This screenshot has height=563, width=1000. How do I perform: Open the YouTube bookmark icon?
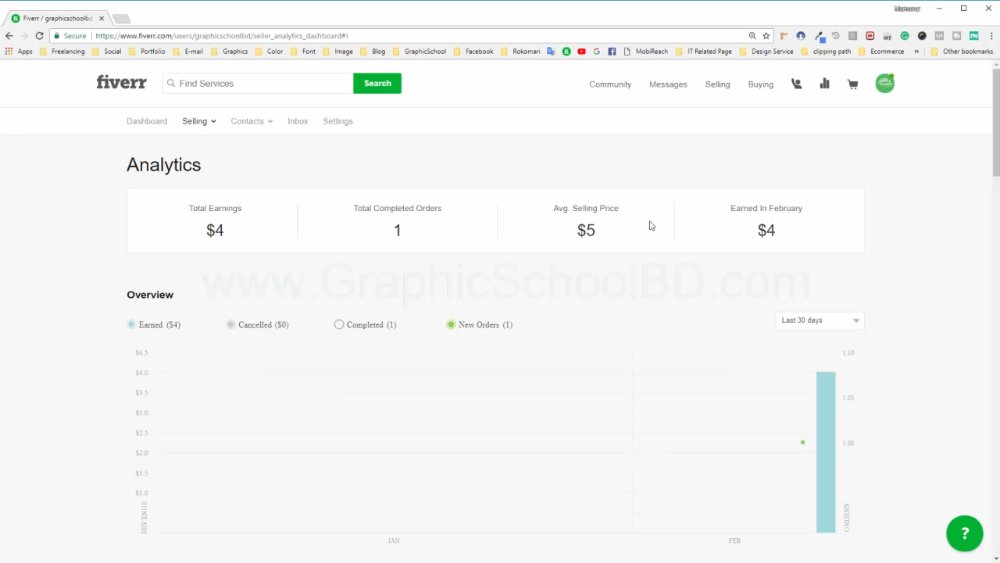[582, 51]
